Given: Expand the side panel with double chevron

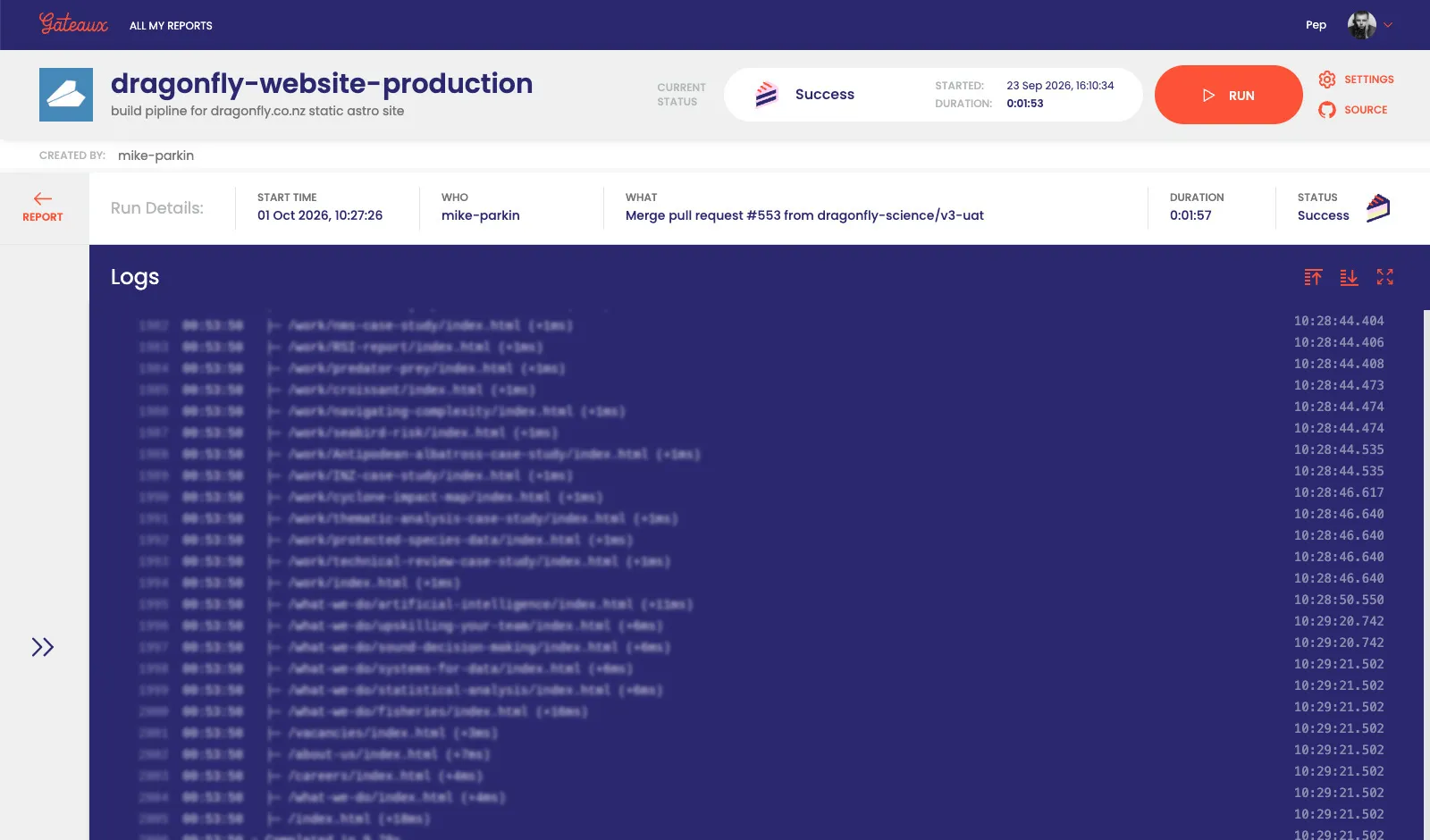Looking at the screenshot, I should pyautogui.click(x=43, y=647).
